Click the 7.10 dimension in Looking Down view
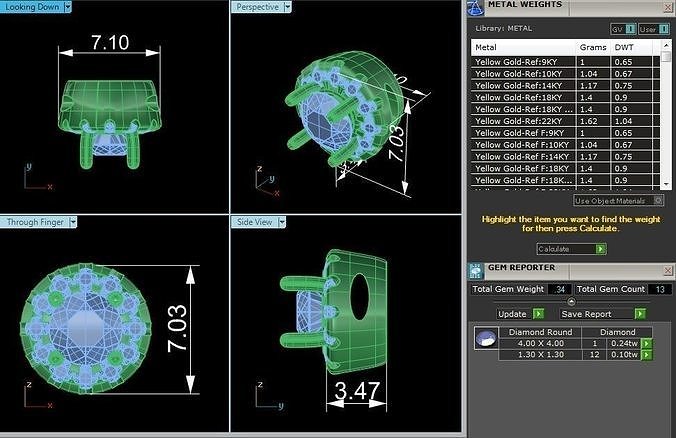 pos(110,43)
